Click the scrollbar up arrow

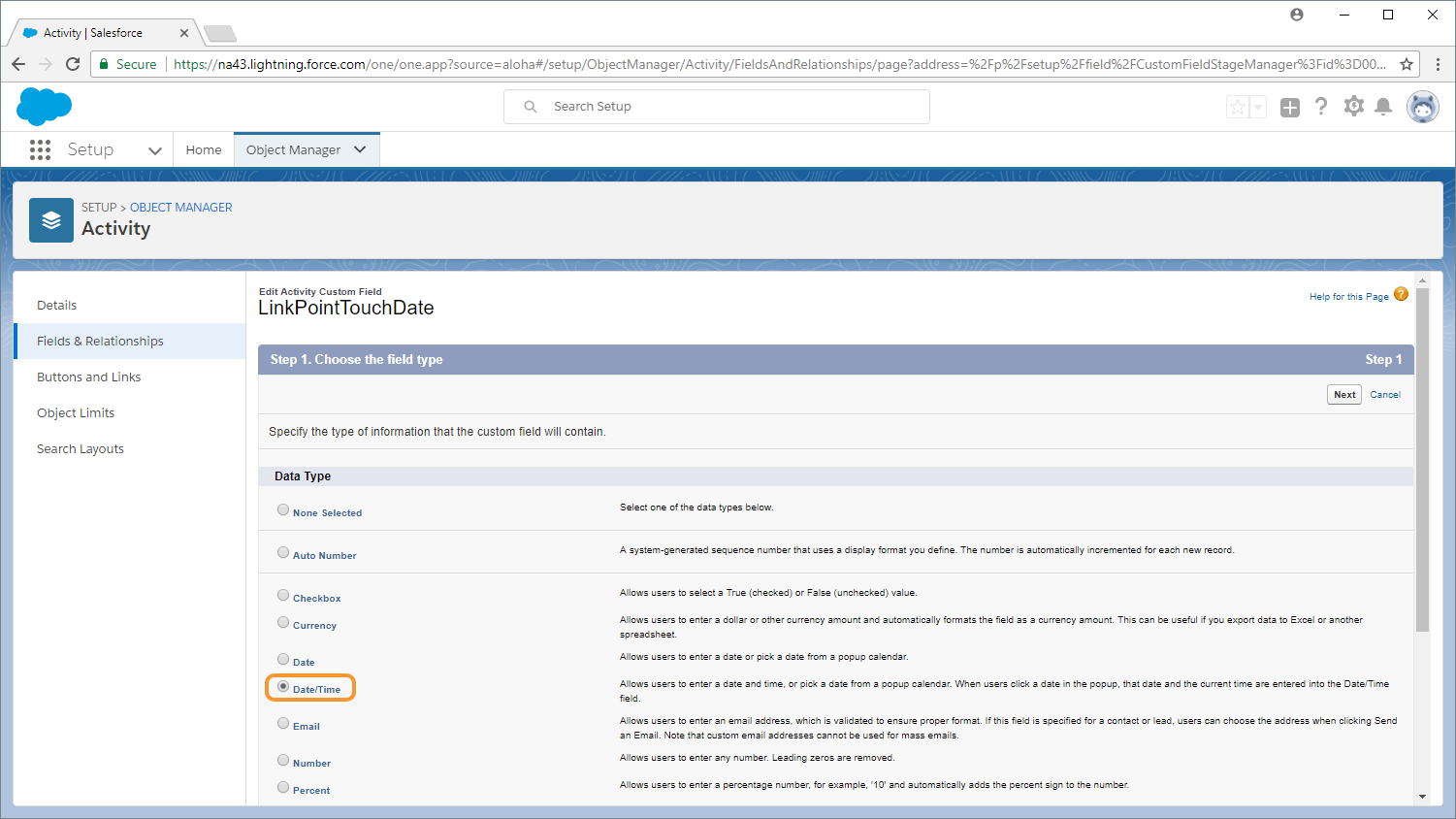pyautogui.click(x=1422, y=280)
